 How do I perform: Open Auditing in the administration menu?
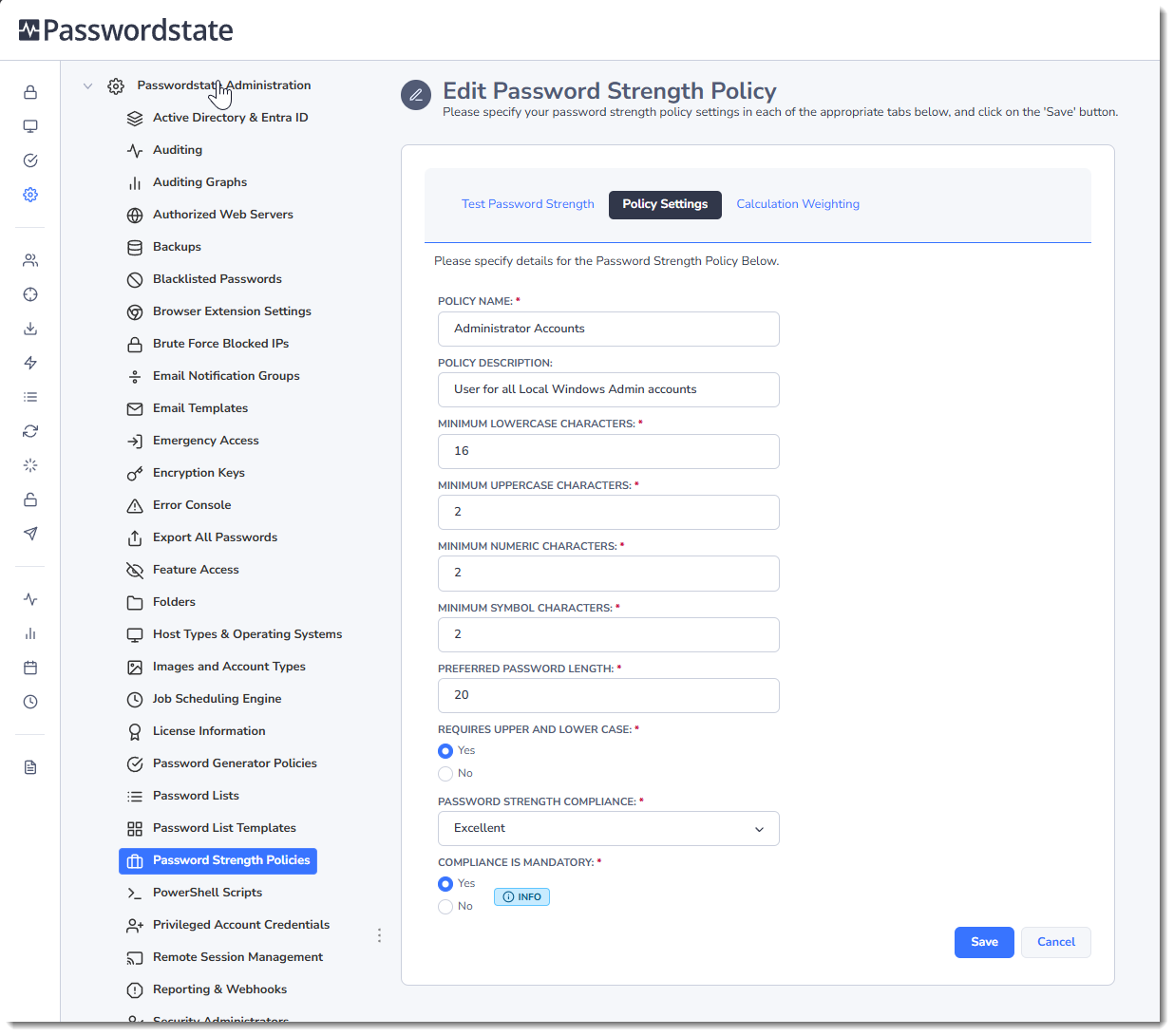point(178,150)
